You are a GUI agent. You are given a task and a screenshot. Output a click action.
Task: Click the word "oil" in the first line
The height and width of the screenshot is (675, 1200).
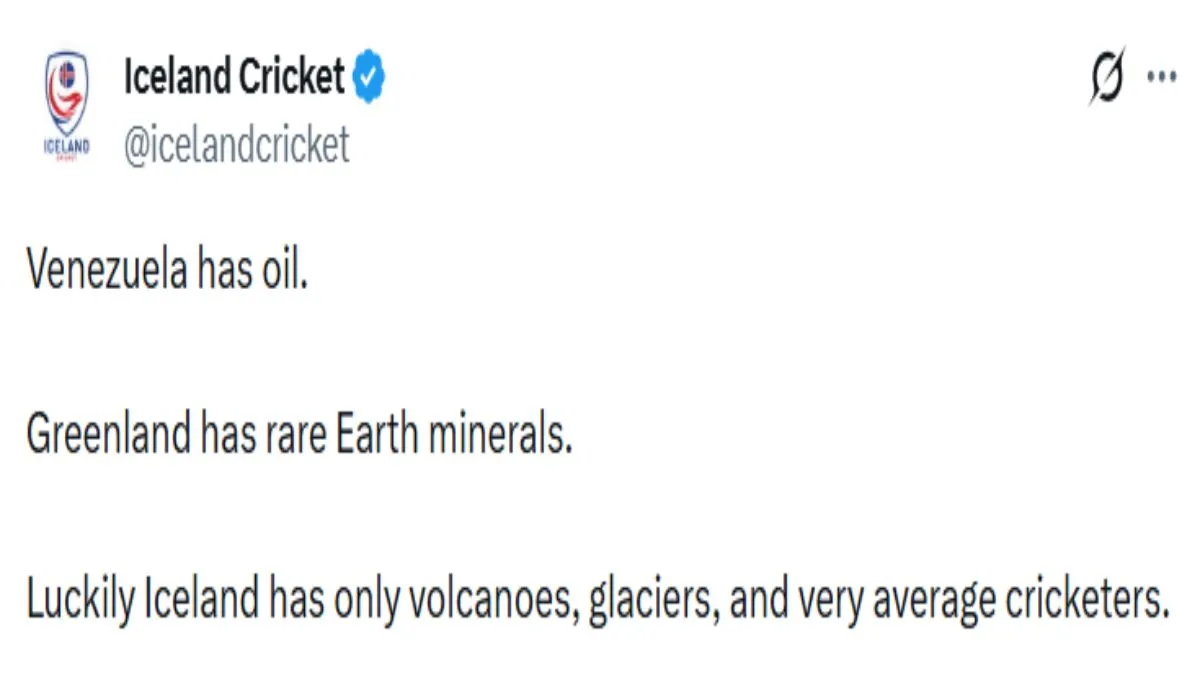click(x=287, y=272)
